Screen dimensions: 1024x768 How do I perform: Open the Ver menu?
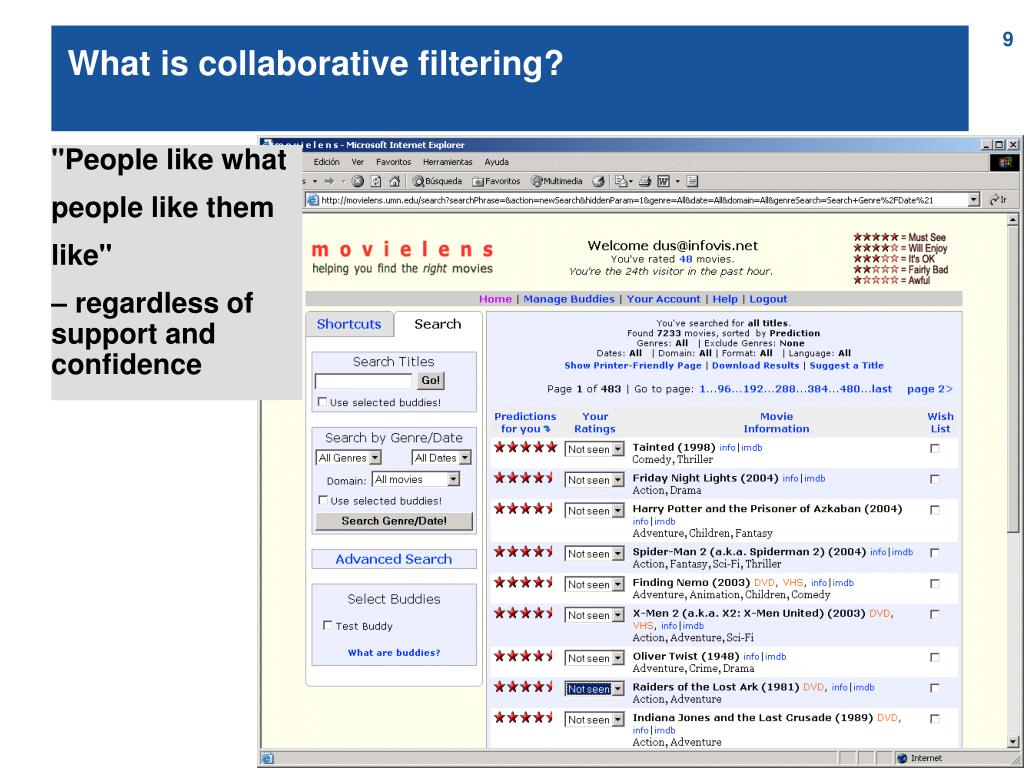click(357, 162)
